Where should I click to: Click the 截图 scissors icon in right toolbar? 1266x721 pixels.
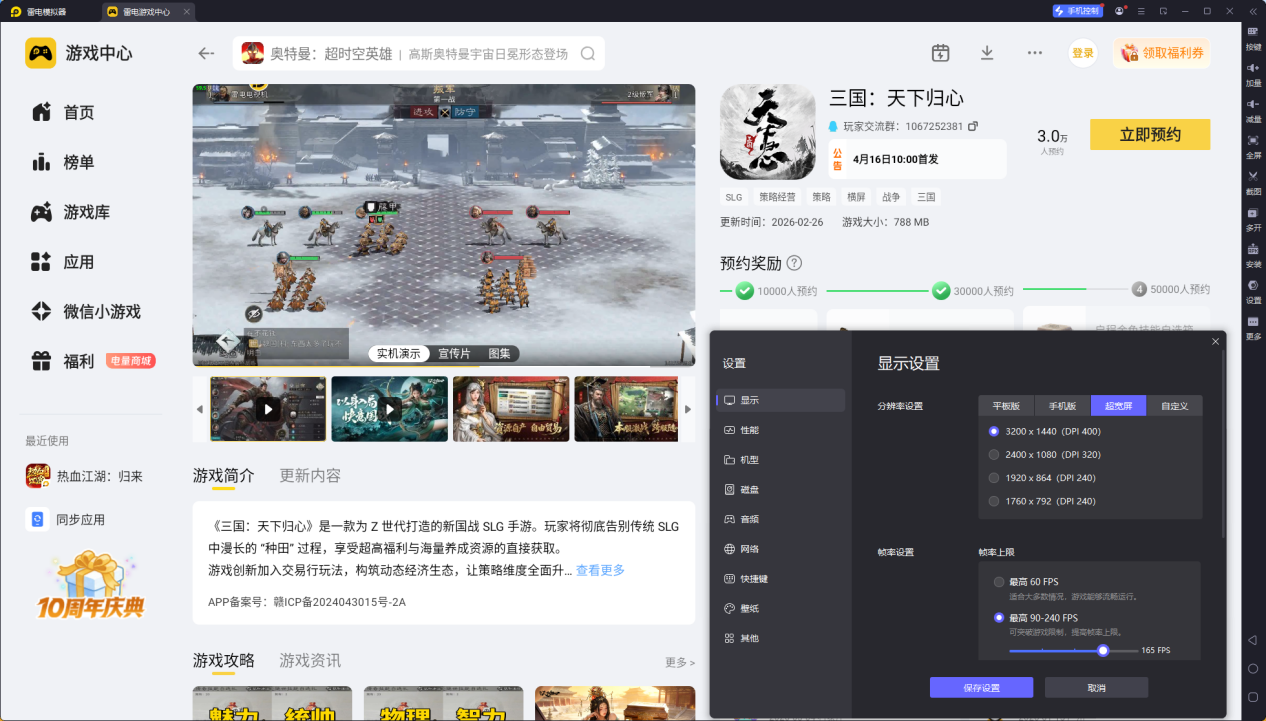(1253, 177)
